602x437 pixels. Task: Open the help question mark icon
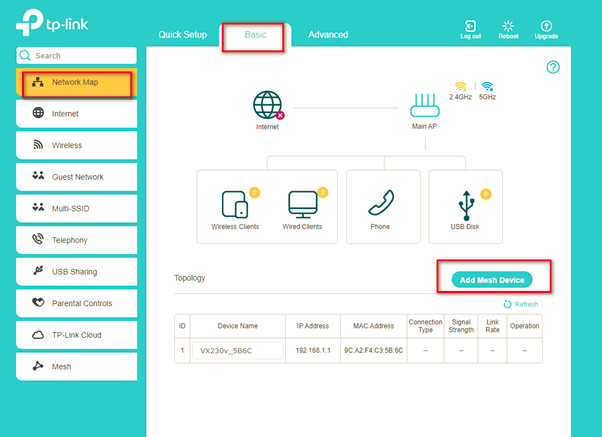point(553,67)
